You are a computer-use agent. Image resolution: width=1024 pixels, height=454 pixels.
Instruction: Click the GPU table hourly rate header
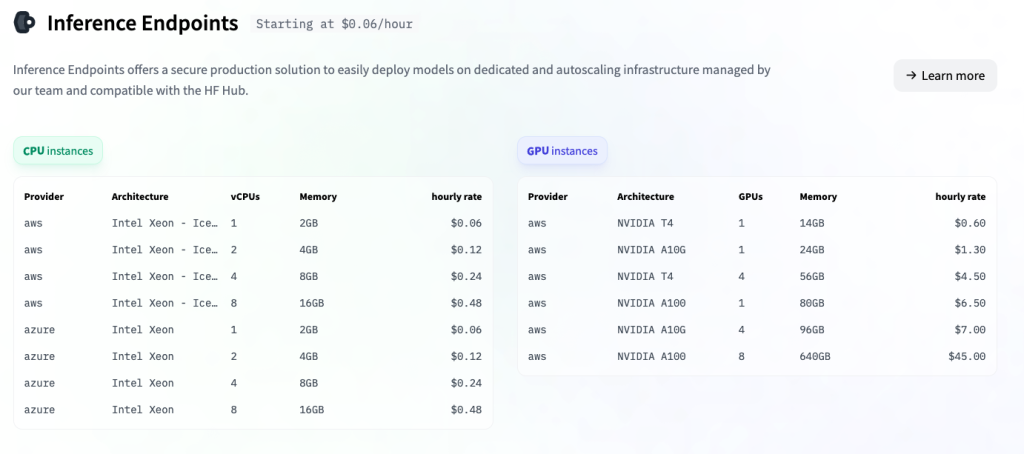click(960, 197)
